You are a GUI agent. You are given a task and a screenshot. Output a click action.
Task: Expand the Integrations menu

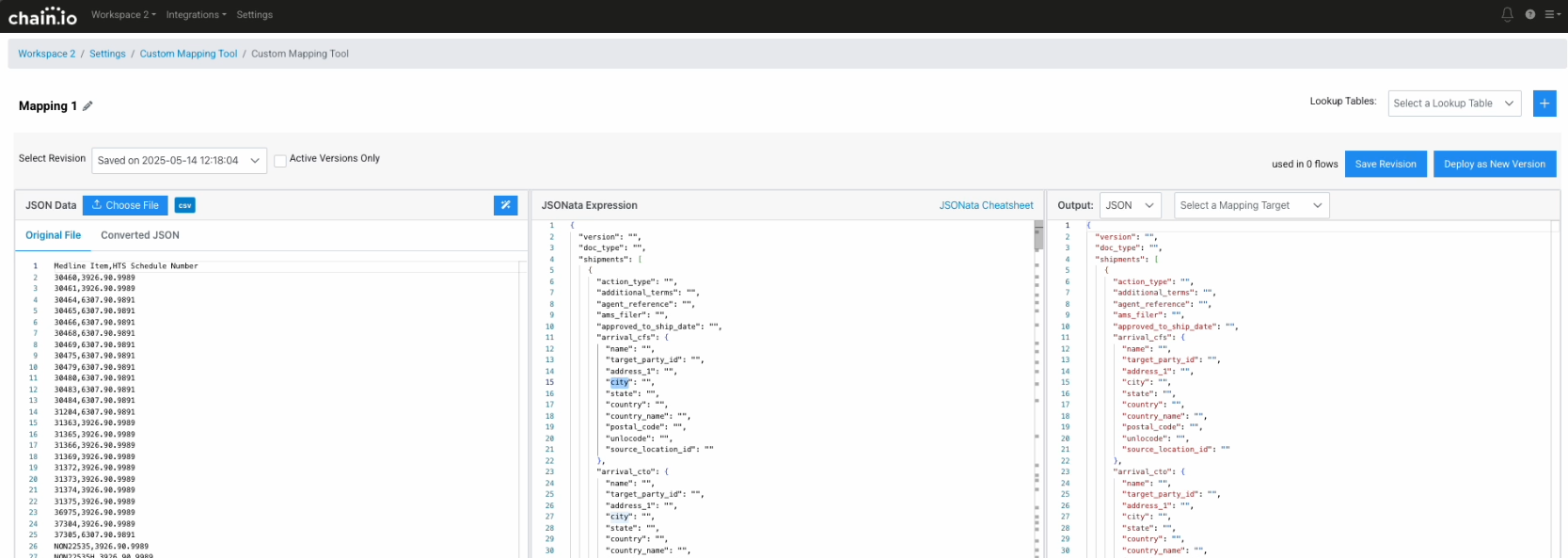197,15
